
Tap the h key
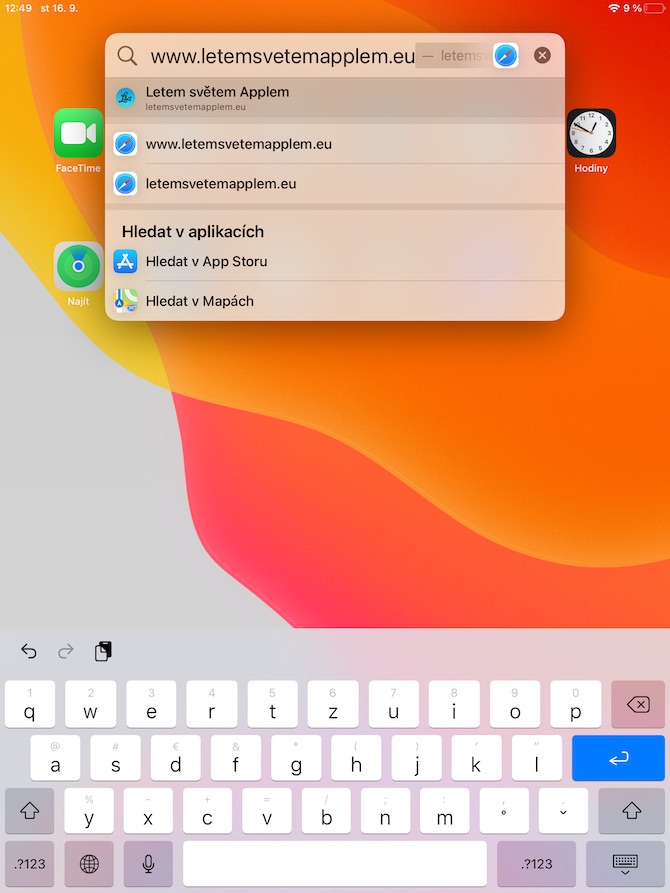coord(356,758)
